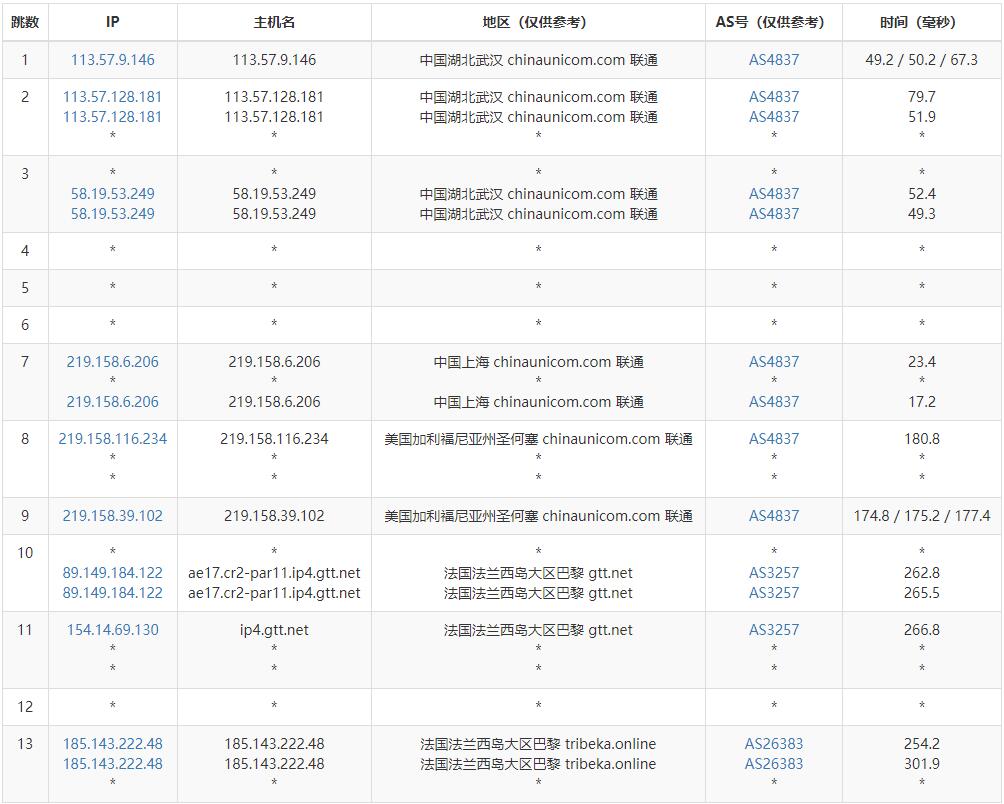Open the AS4837 link in hop 1 row
1004x804 pixels.
[773, 60]
